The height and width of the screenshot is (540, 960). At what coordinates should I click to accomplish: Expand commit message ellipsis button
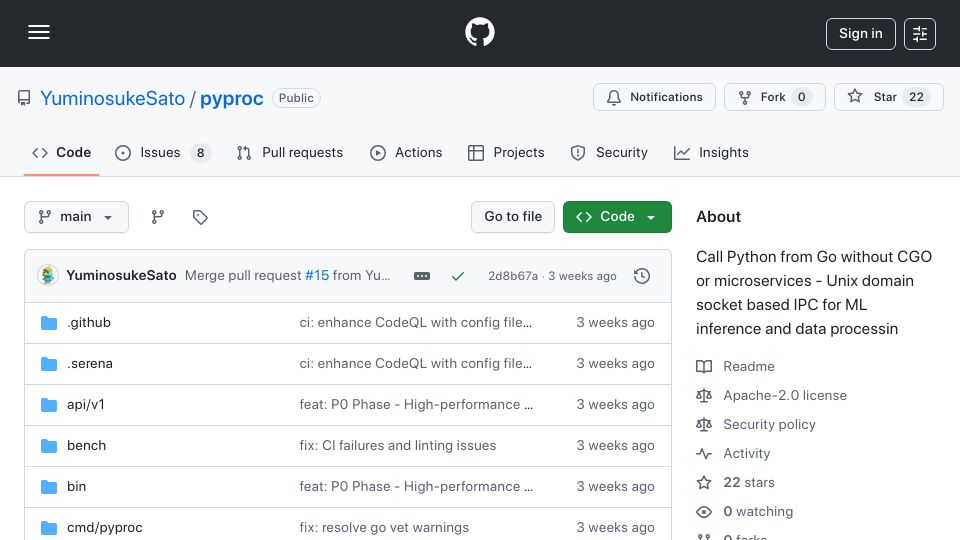click(x=422, y=276)
